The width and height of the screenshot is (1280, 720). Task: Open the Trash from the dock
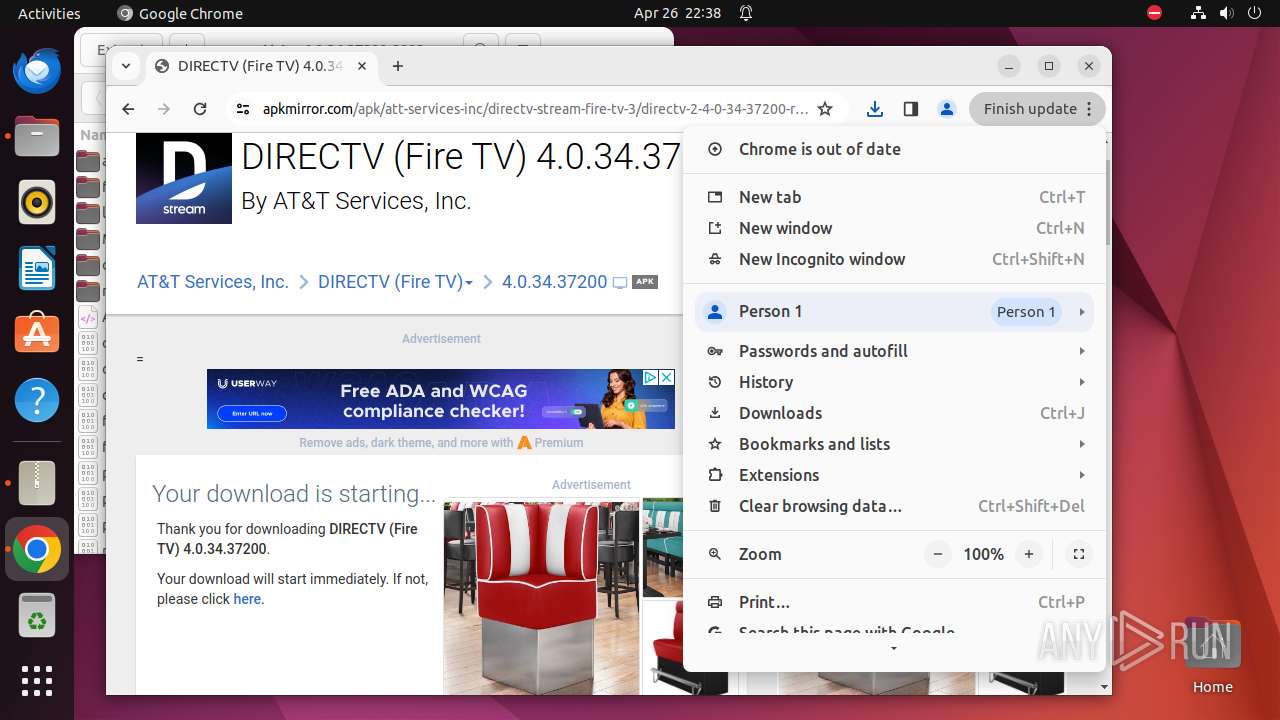(x=37, y=615)
